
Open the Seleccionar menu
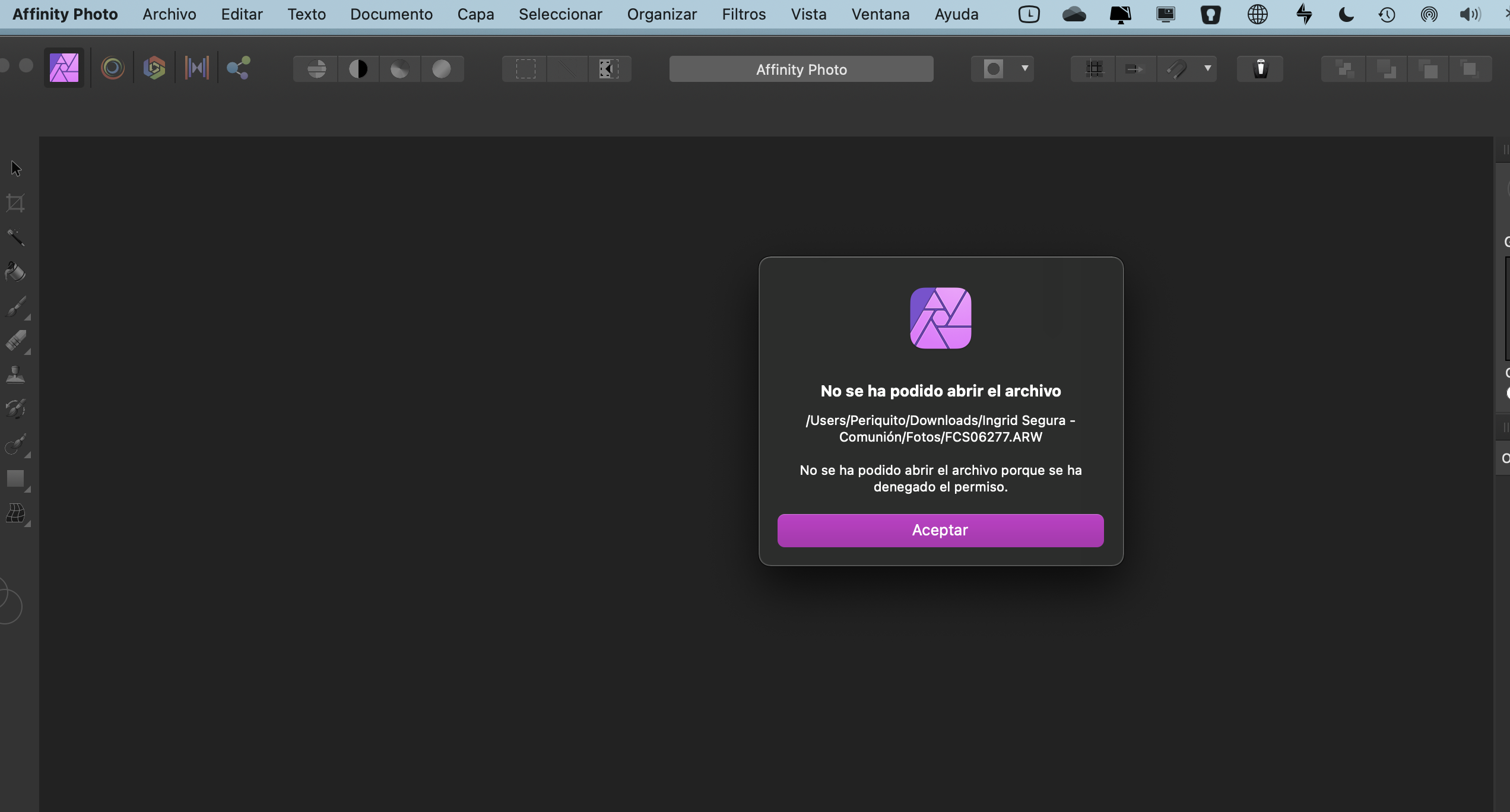pyautogui.click(x=560, y=14)
